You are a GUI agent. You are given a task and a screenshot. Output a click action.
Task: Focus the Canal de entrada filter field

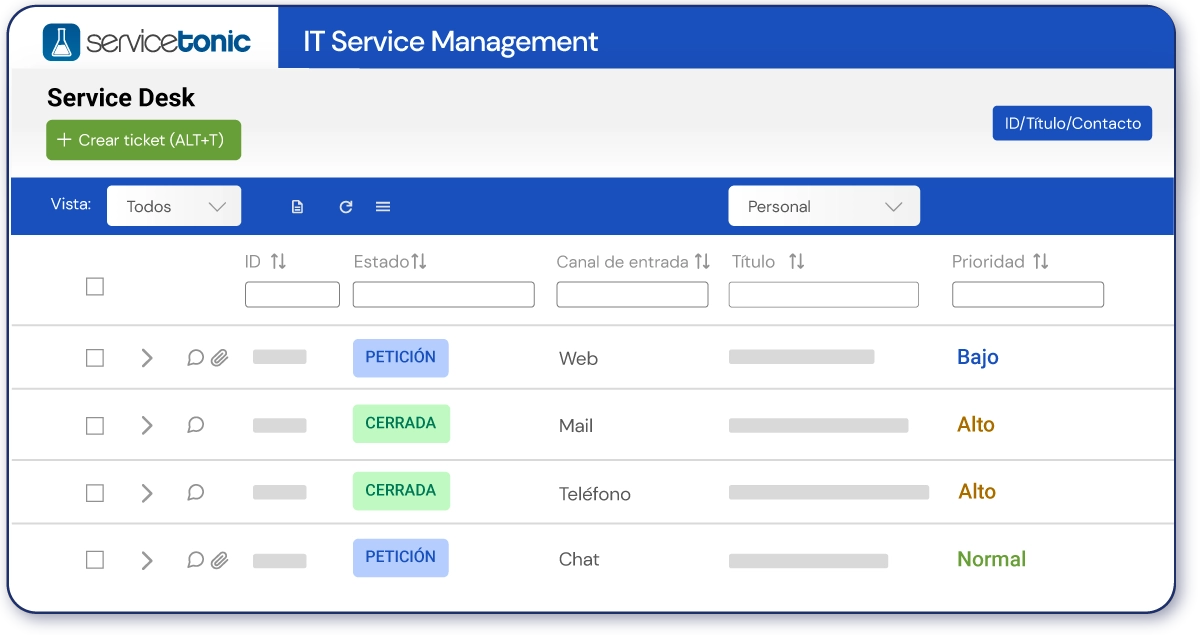632,294
